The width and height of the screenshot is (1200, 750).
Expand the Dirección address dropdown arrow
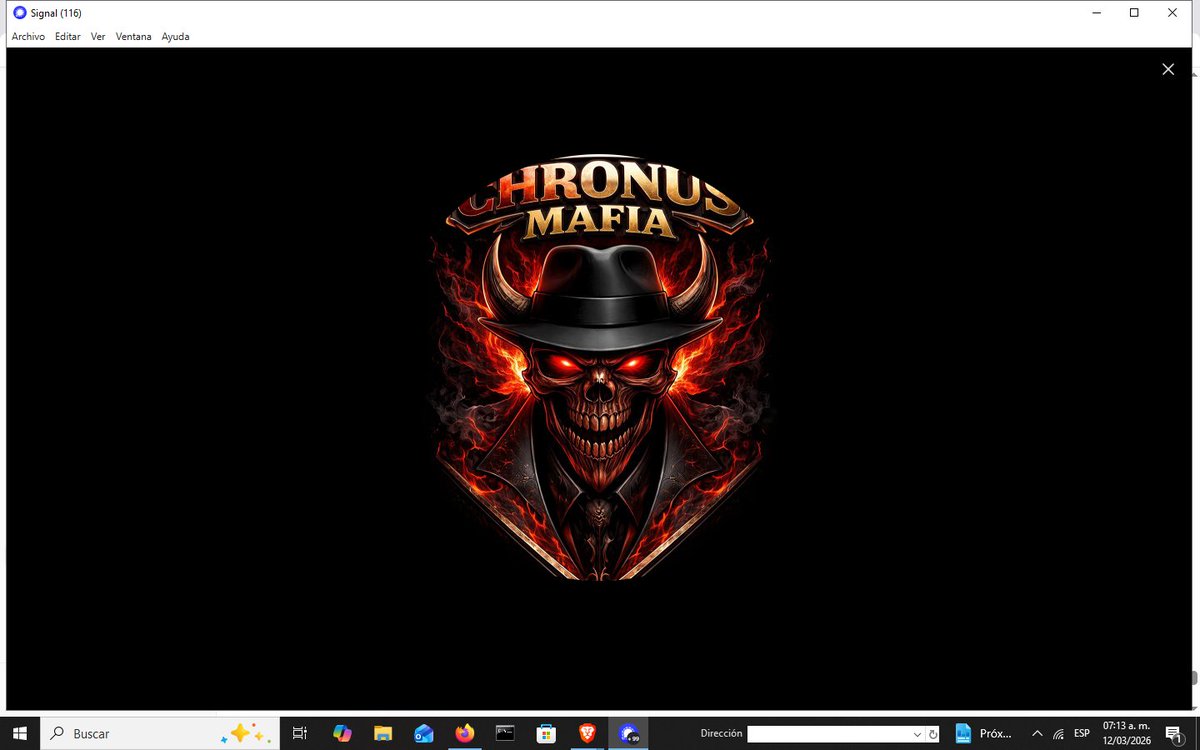pos(918,733)
